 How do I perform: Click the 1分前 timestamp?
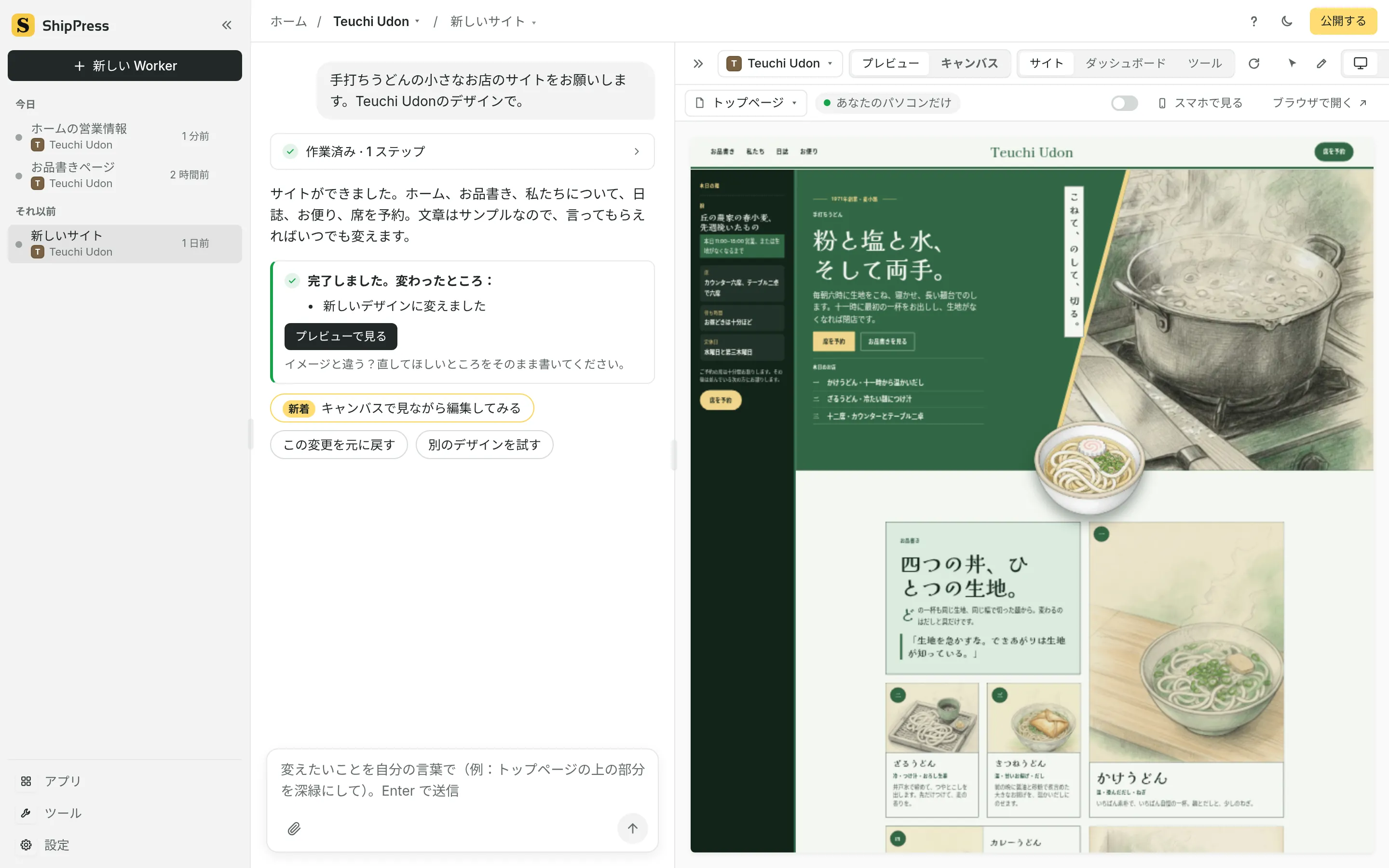195,136
